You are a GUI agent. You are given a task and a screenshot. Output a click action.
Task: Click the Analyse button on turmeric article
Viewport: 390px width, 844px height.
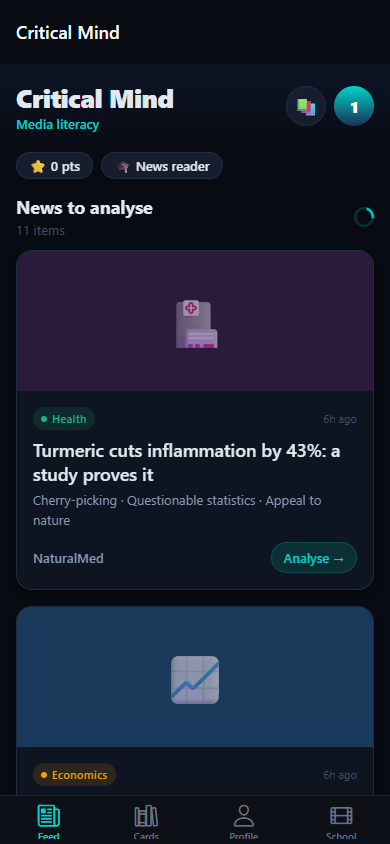click(x=314, y=558)
